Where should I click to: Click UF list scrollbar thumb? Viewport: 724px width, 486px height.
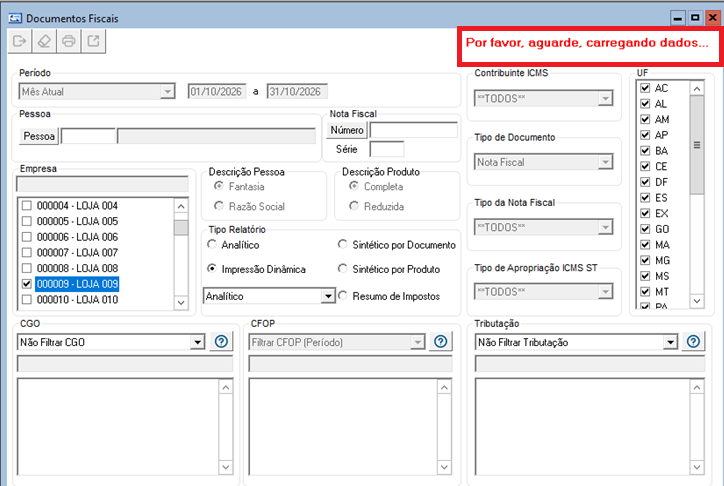tap(697, 144)
